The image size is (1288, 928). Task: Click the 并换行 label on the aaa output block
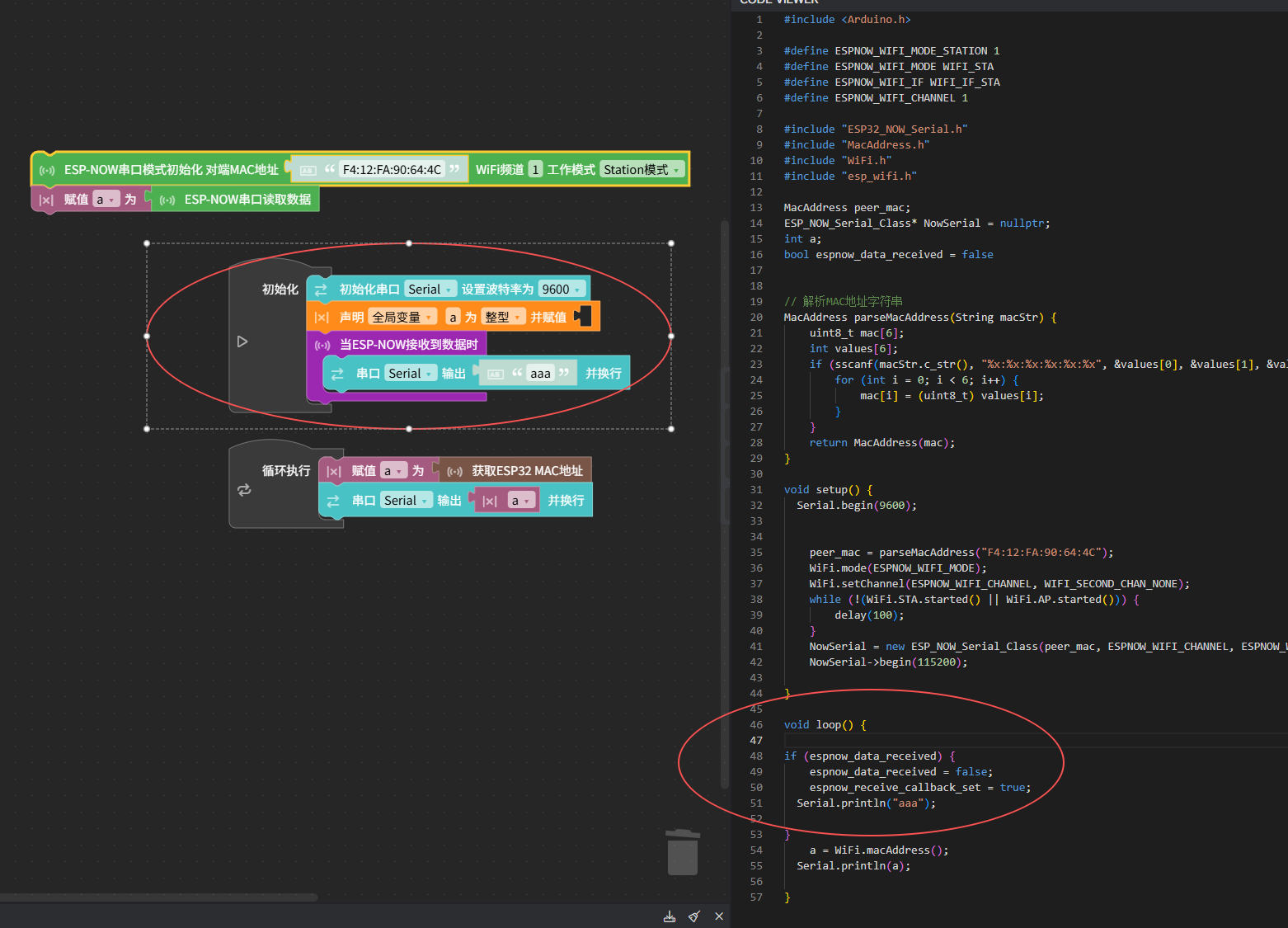pyautogui.click(x=604, y=374)
